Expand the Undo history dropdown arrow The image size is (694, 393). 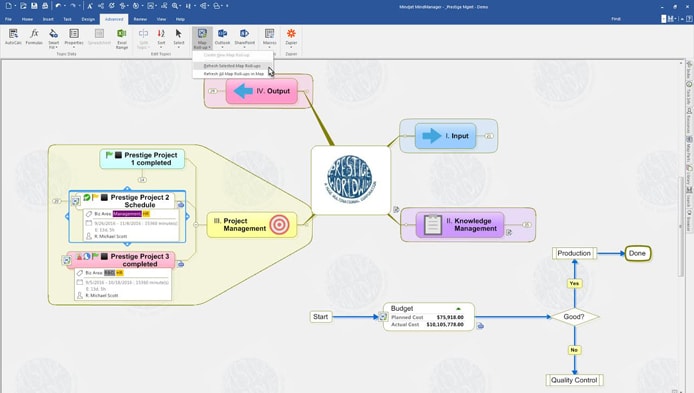(x=65, y=6)
